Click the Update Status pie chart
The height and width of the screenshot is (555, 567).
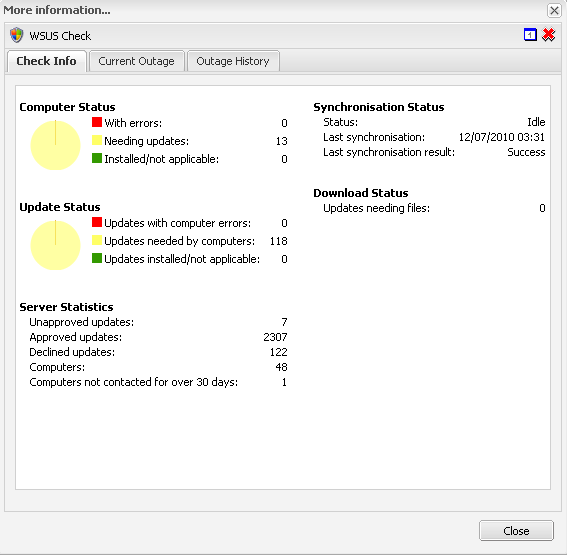[55, 245]
